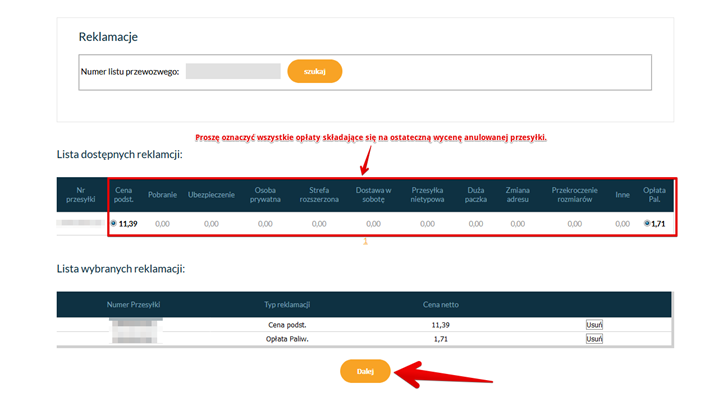Click the Inne column header

click(x=623, y=194)
